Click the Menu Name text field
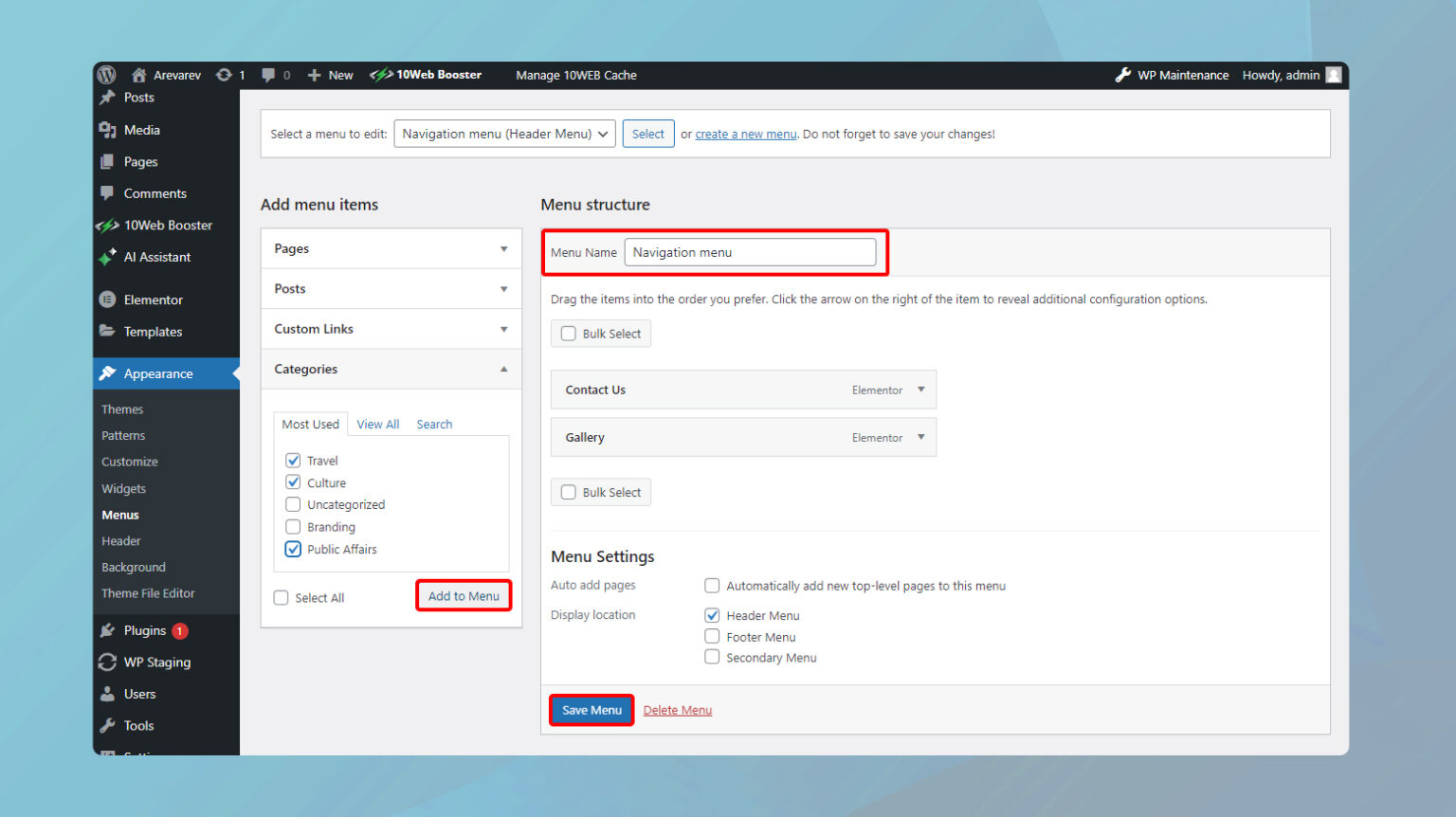The width and height of the screenshot is (1456, 817). 749,252
